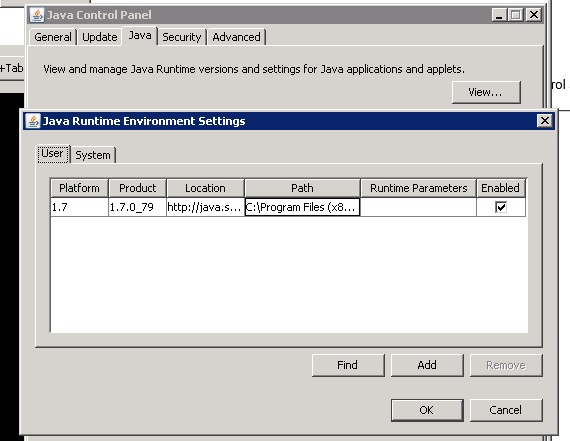Dismiss dialog with the Cancel button
Screen dimensions: 570x441
[506, 410]
